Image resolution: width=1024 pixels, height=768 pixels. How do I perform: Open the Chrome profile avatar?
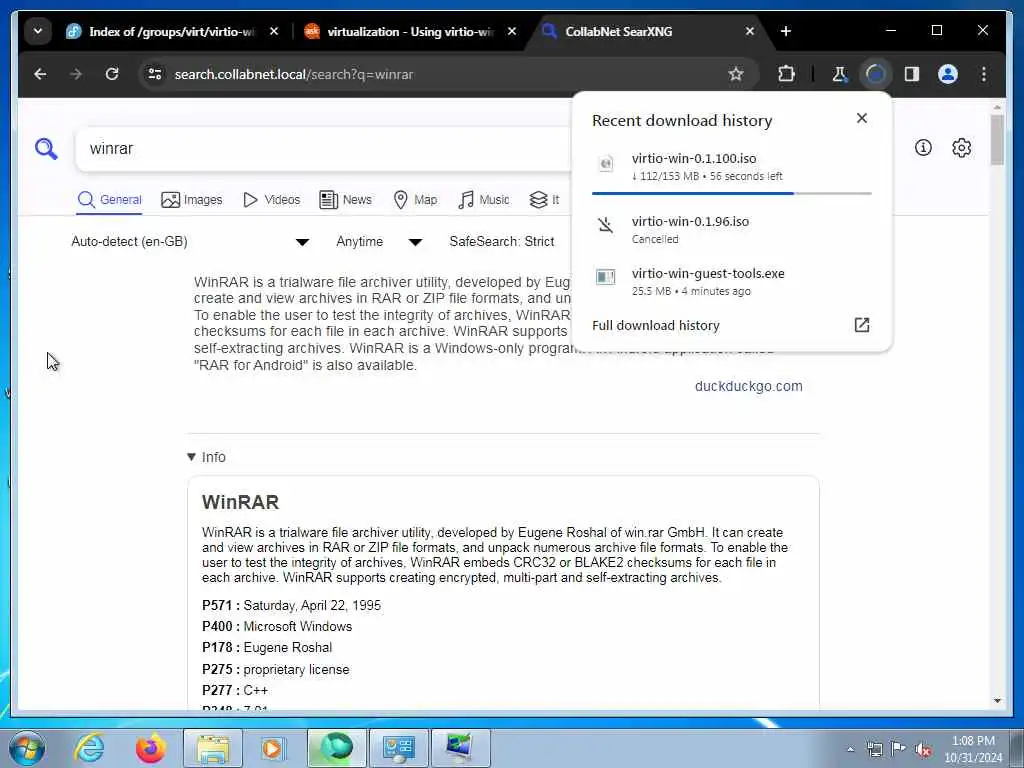[948, 74]
